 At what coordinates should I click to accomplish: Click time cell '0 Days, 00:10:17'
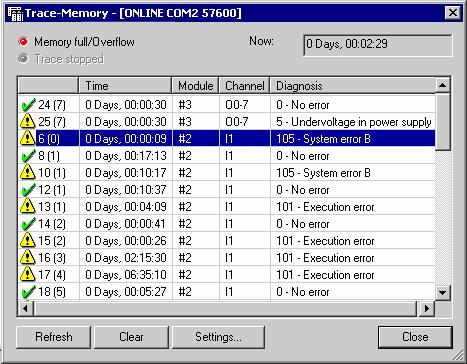coord(126,173)
